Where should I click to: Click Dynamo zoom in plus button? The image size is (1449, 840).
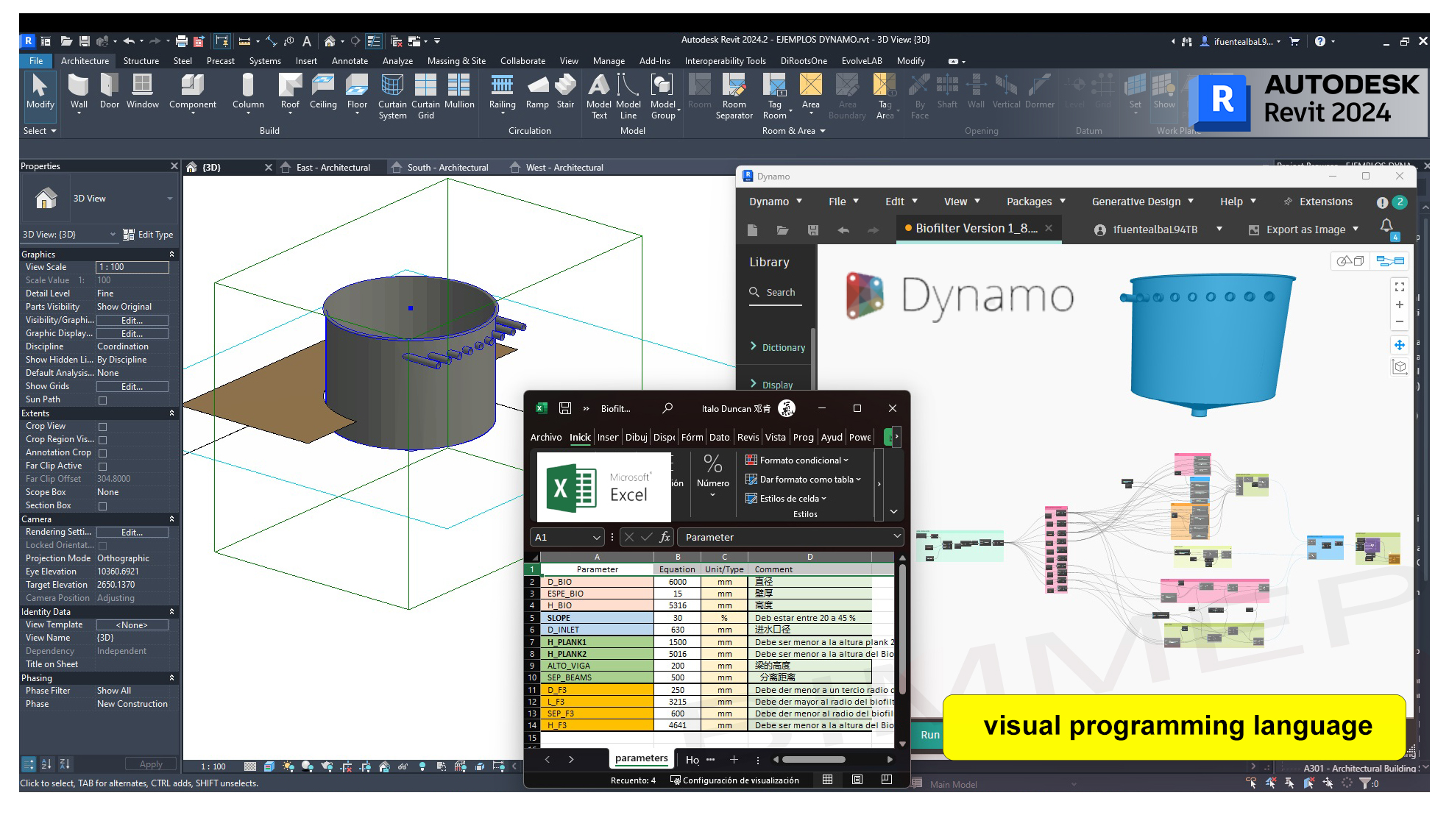pos(1399,305)
